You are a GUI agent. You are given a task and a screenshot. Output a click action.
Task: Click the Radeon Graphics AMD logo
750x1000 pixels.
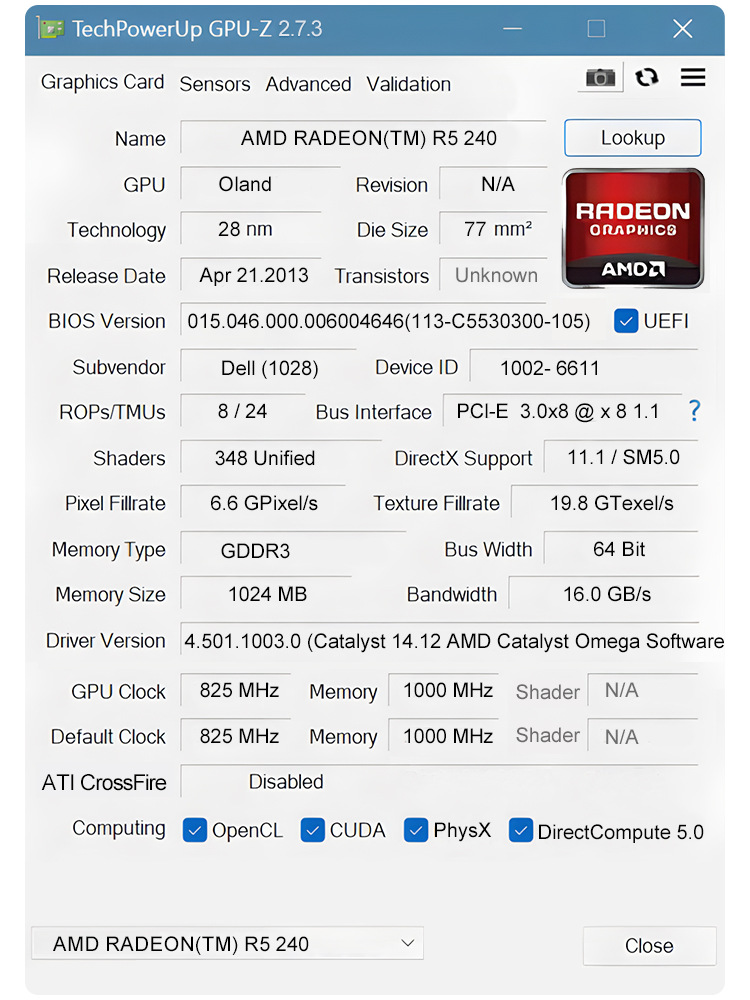(633, 228)
